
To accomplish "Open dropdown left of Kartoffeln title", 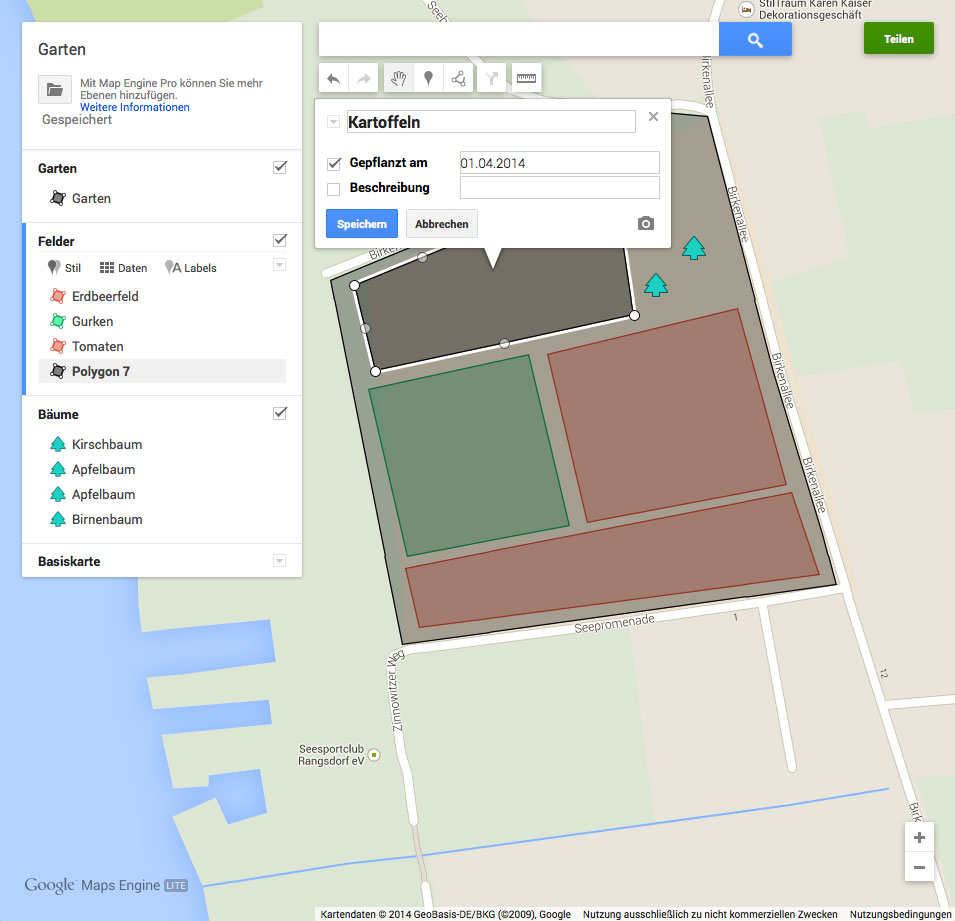I will (x=333, y=122).
